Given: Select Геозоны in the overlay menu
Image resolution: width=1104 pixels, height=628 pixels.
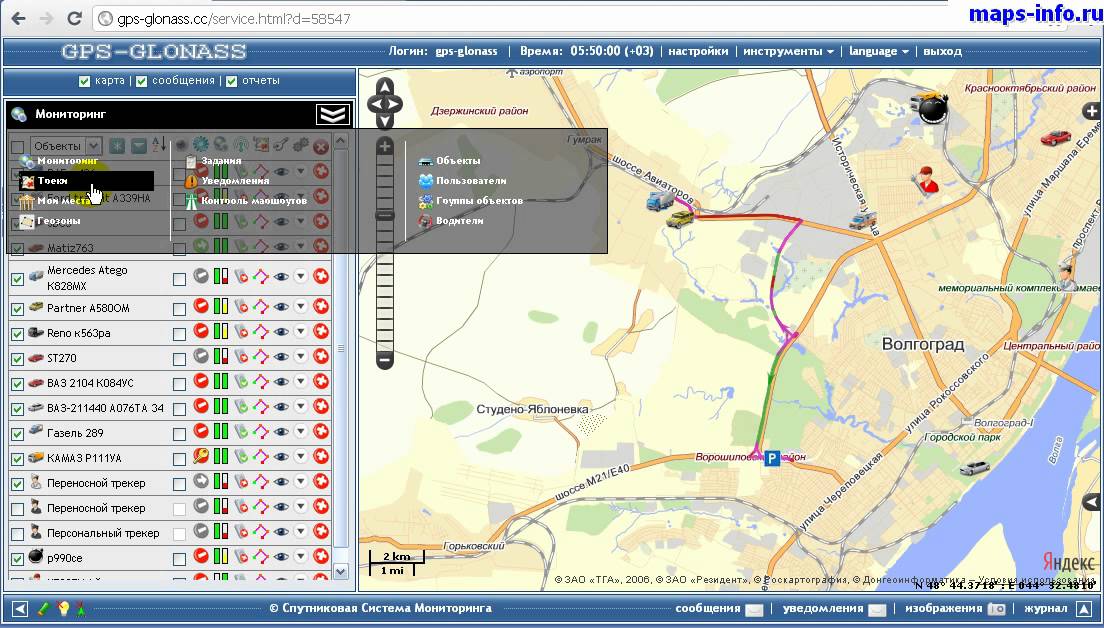Looking at the screenshot, I should click(x=58, y=221).
